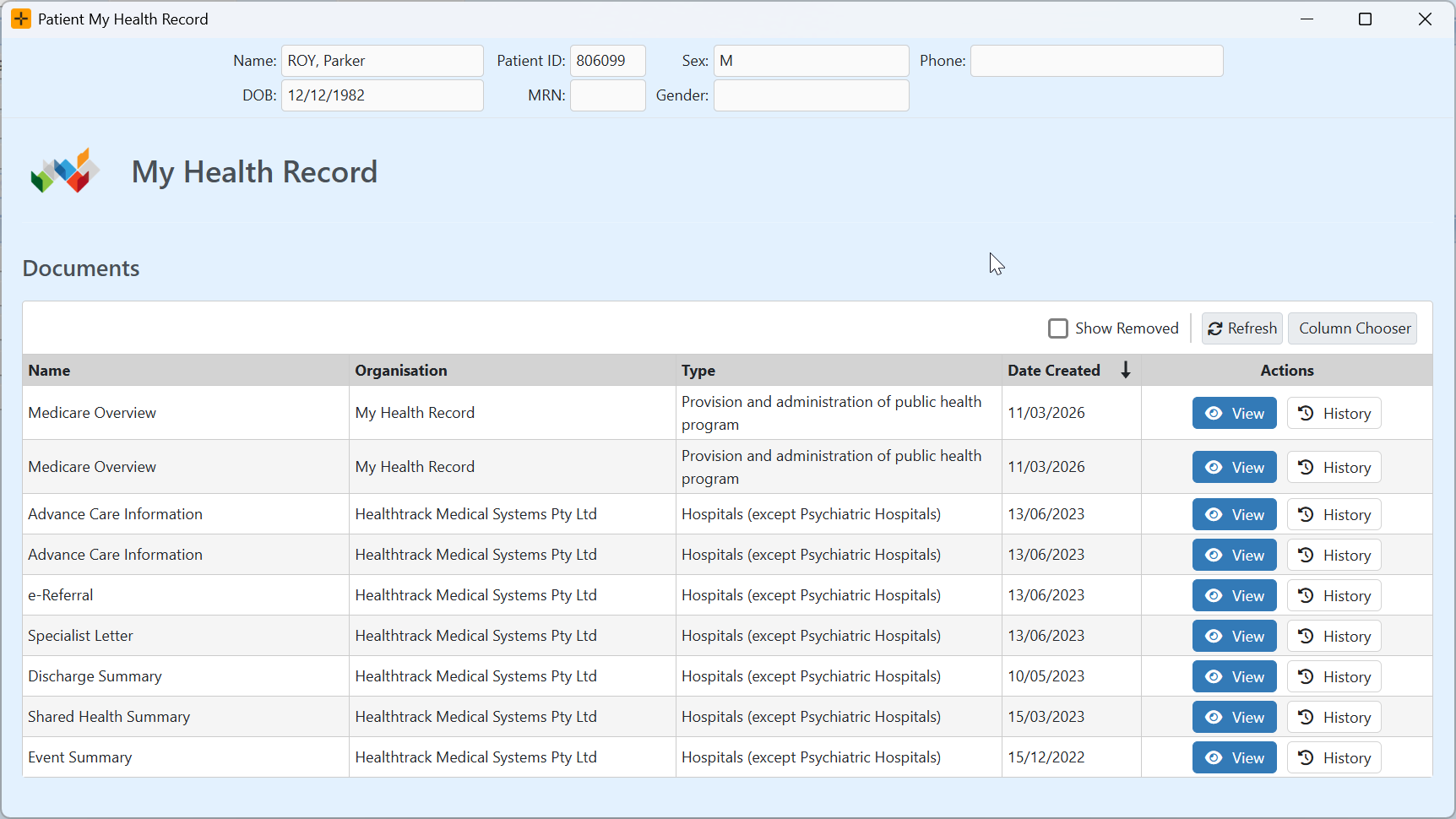Click the date 15/03/2023
Viewport: 1456px width, 819px height.
[1046, 717]
